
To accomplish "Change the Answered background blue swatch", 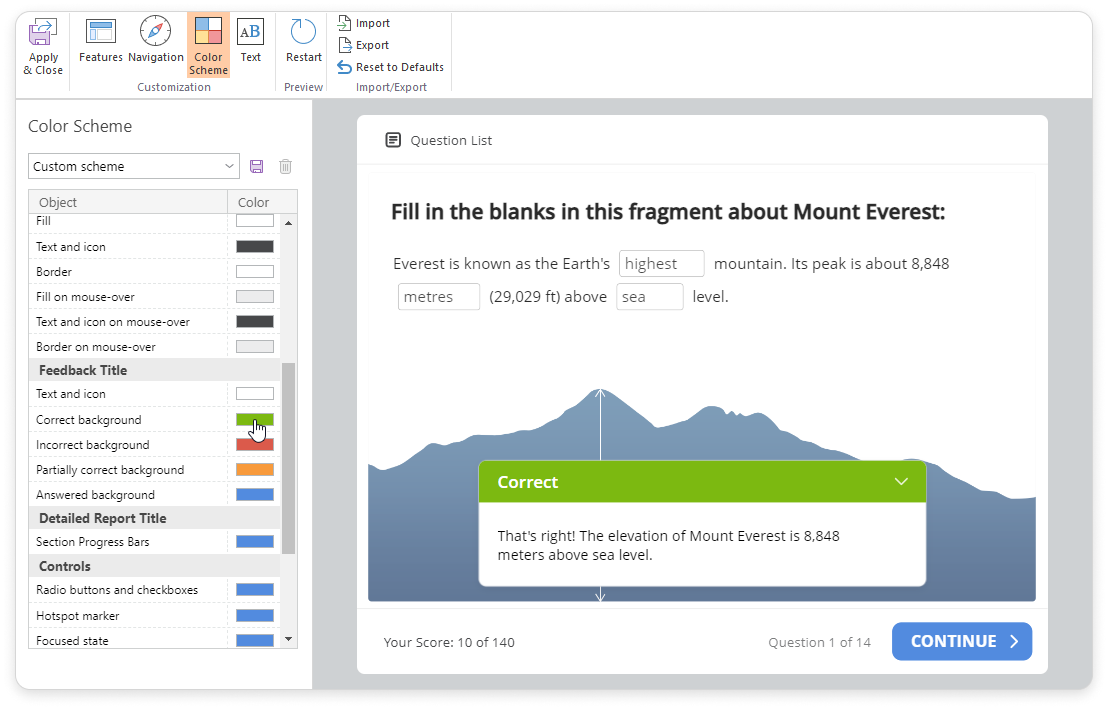I will click(x=254, y=495).
